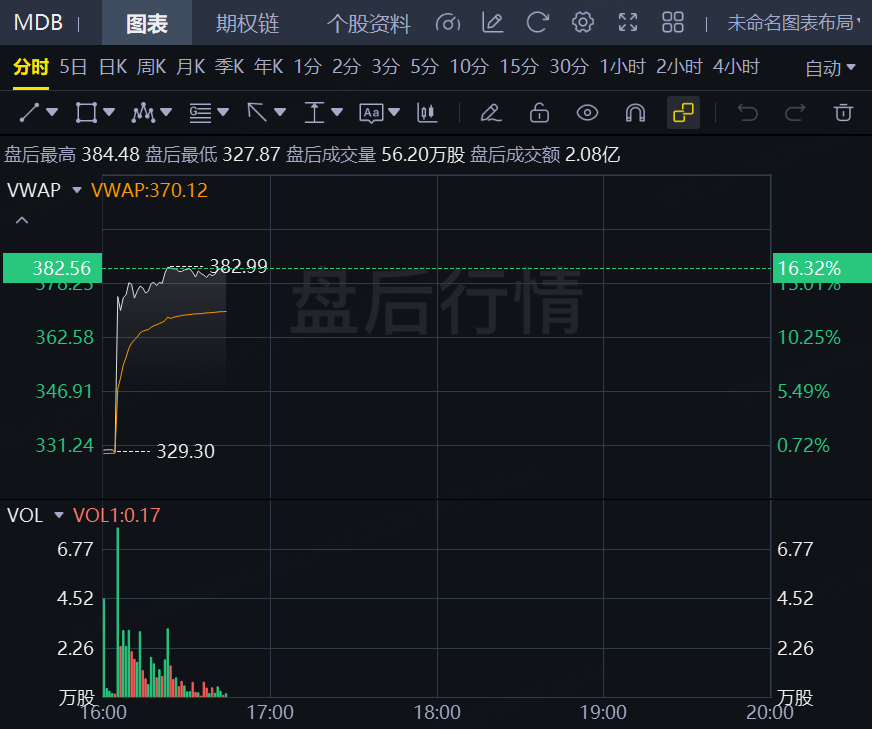Delete all drawings with trash icon
872x729 pixels.
coord(843,112)
